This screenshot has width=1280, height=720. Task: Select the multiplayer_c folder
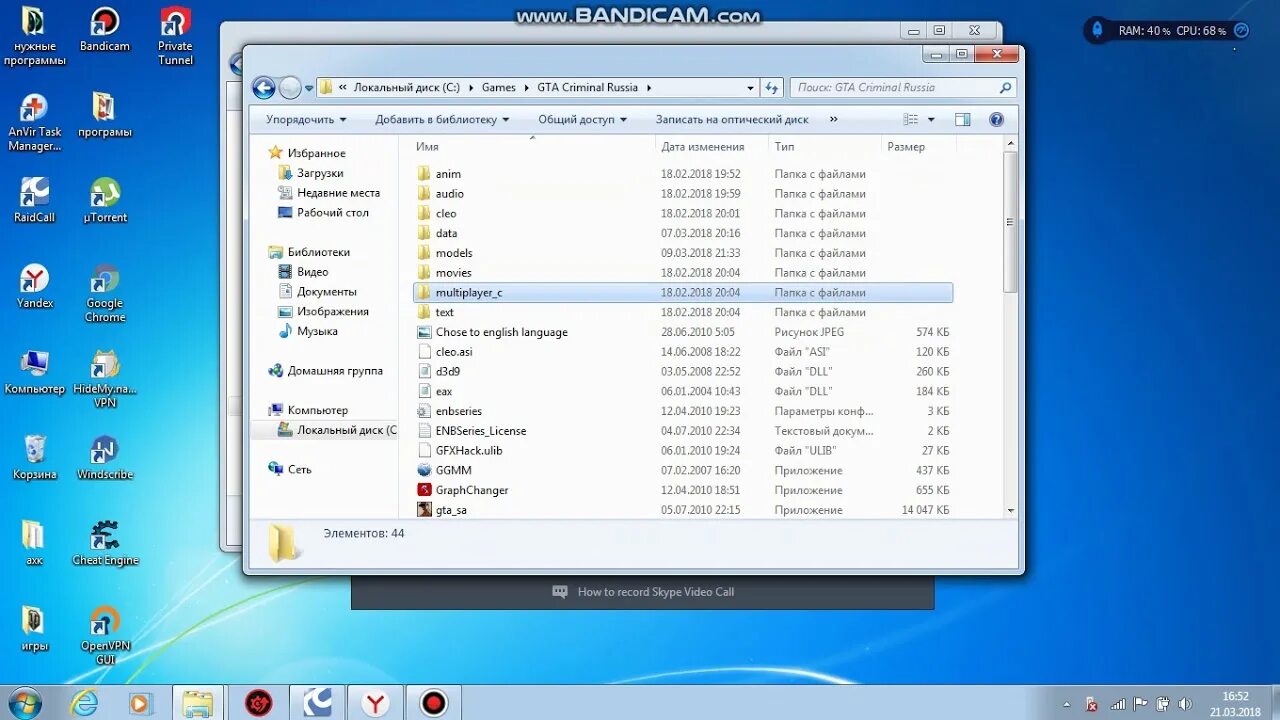pos(683,292)
